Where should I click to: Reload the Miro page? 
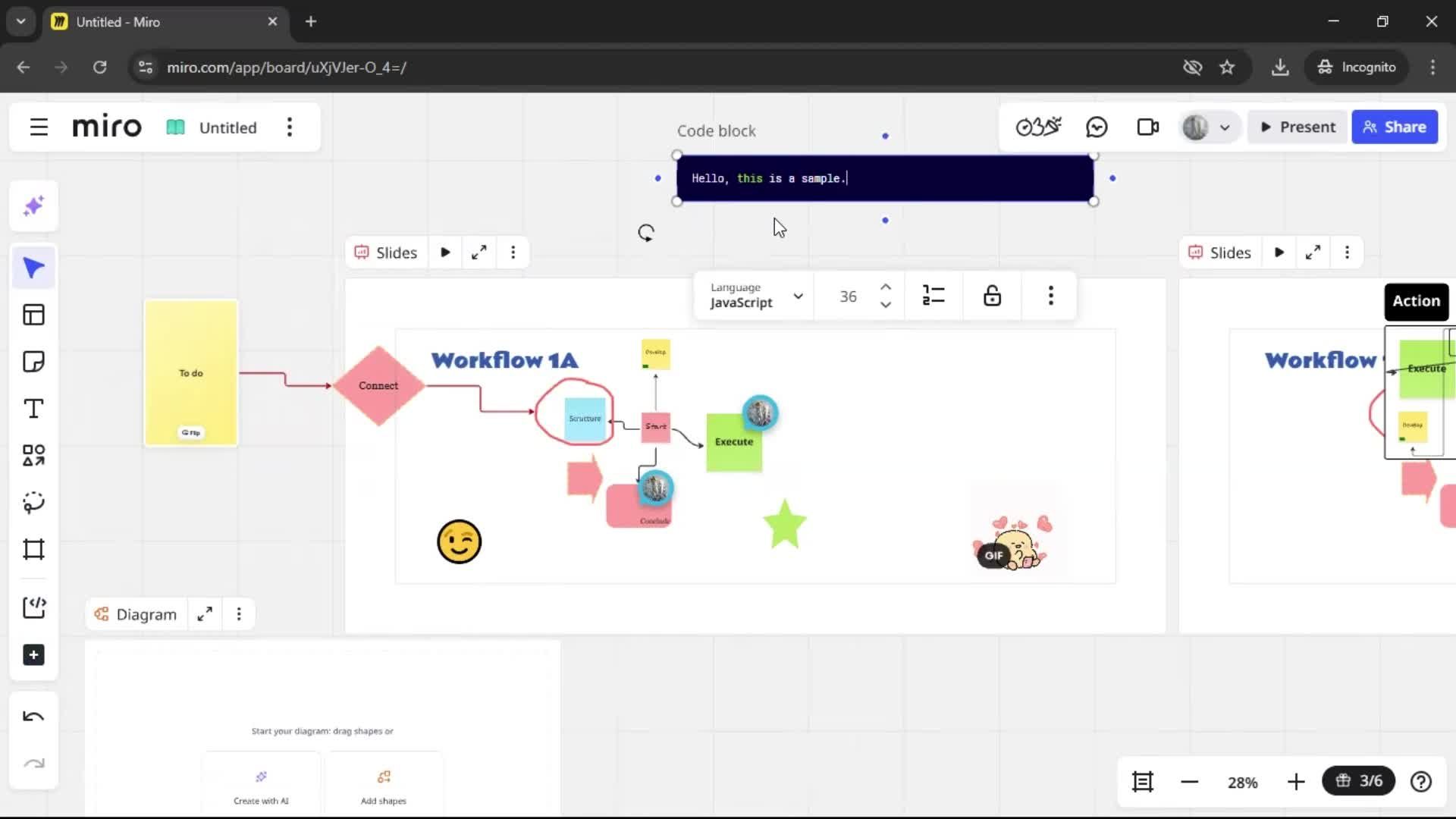(x=99, y=67)
